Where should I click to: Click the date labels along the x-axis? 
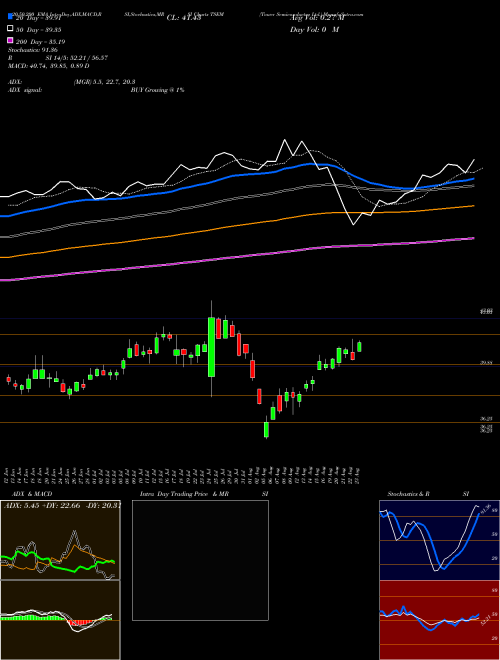[184, 475]
